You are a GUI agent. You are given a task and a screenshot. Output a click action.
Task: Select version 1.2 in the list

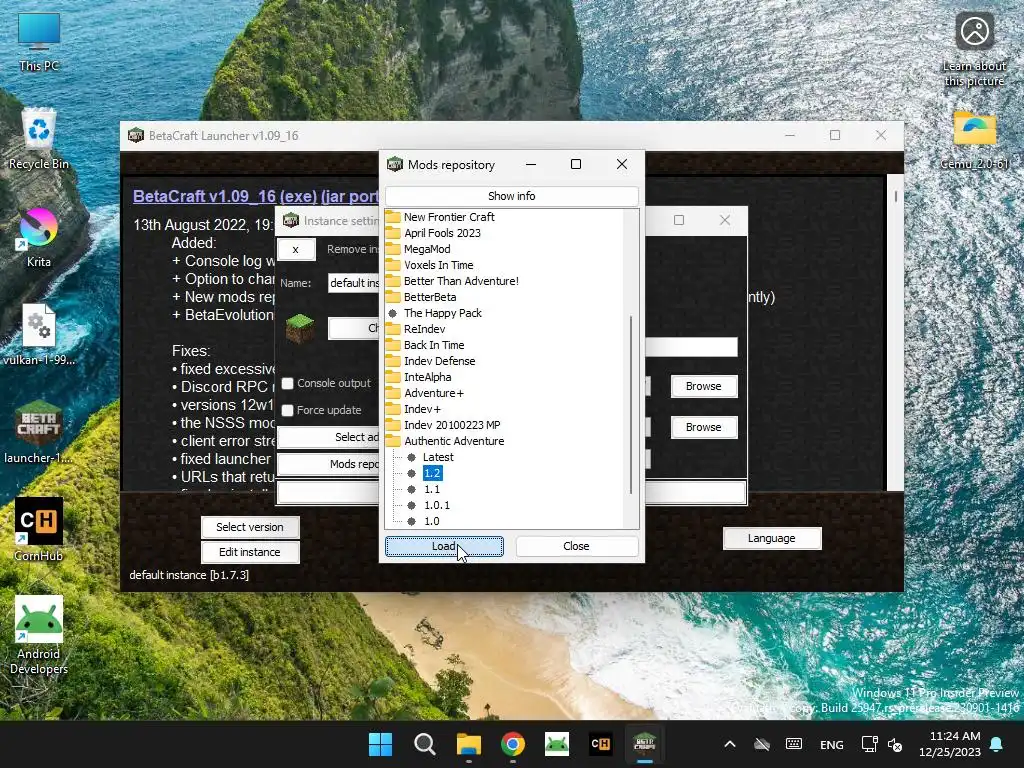tap(432, 473)
